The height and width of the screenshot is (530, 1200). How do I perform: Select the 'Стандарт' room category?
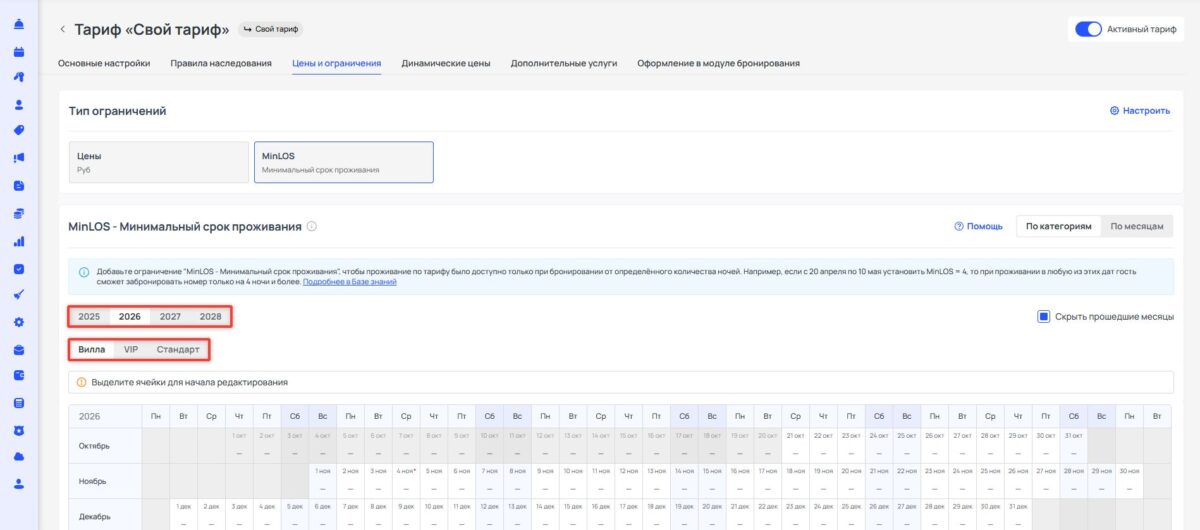[x=178, y=350]
